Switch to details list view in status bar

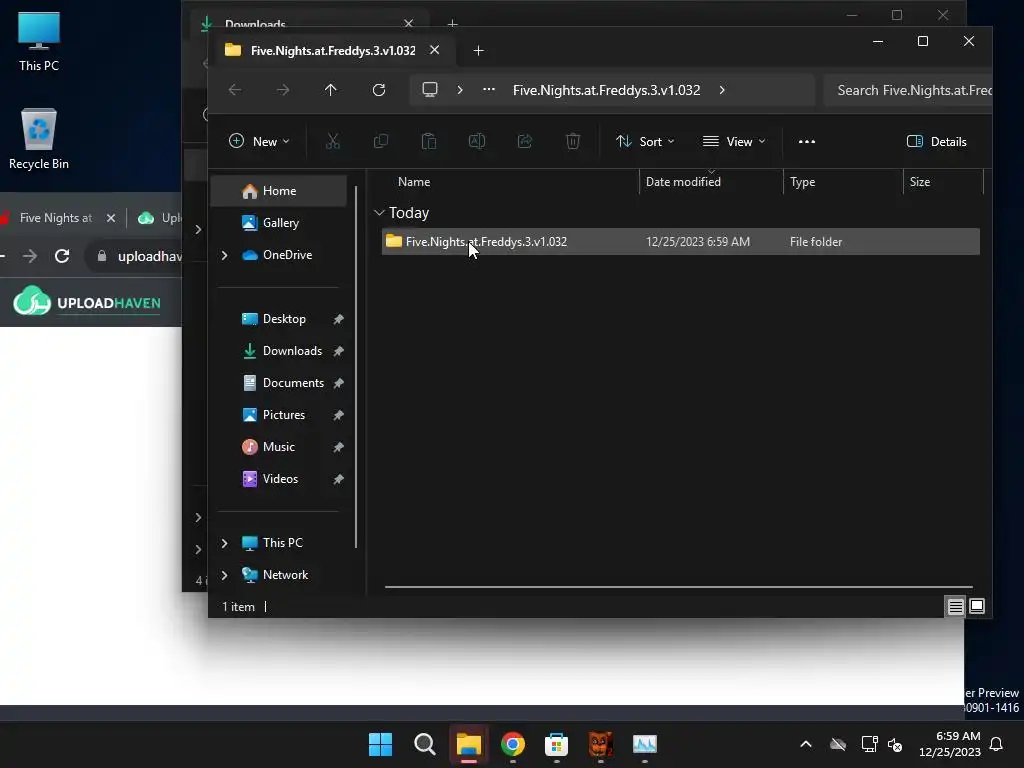(955, 607)
